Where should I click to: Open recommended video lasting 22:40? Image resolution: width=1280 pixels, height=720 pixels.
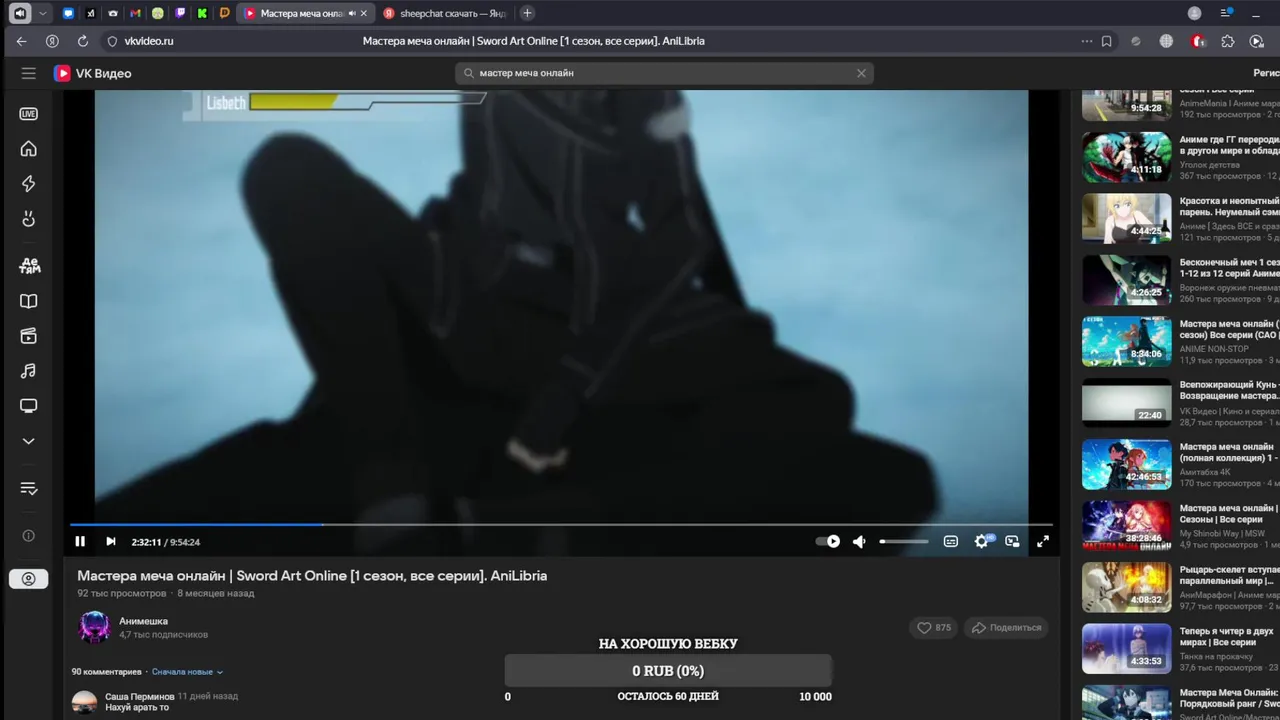pyautogui.click(x=1126, y=402)
